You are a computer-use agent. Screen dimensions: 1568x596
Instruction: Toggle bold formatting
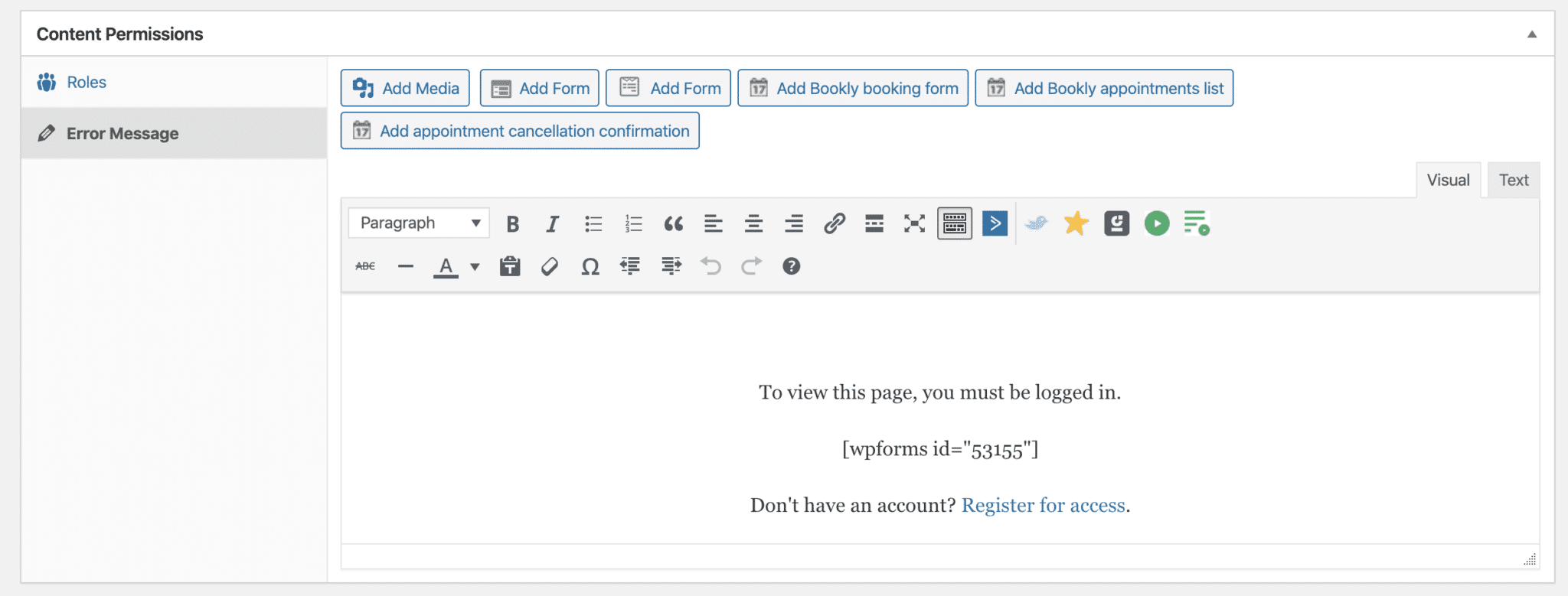pos(513,223)
